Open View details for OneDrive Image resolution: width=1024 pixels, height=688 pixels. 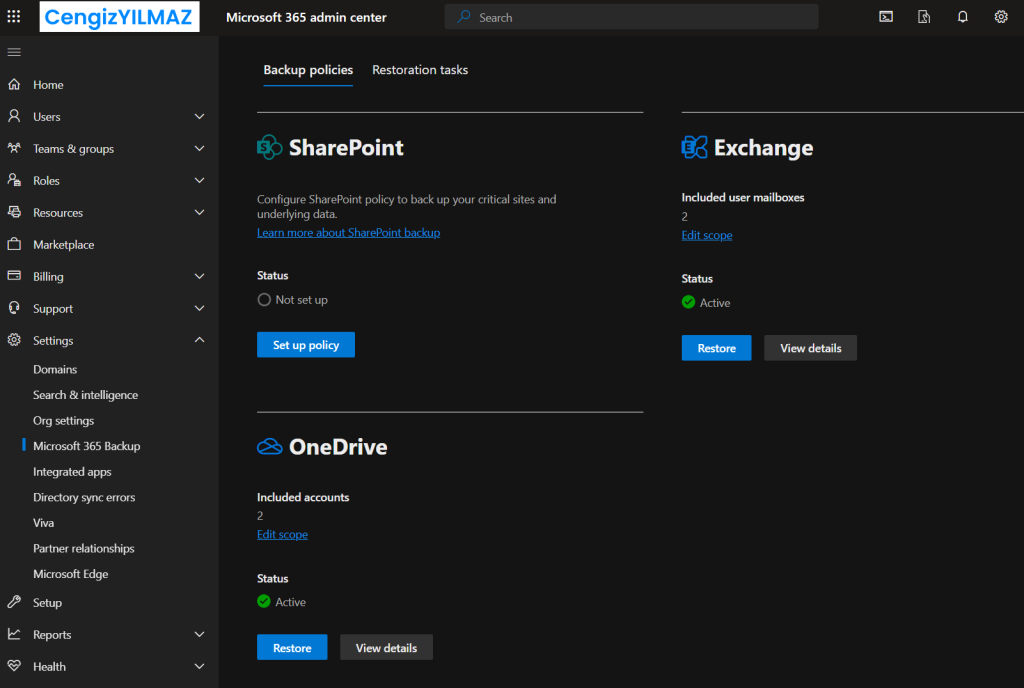386,648
